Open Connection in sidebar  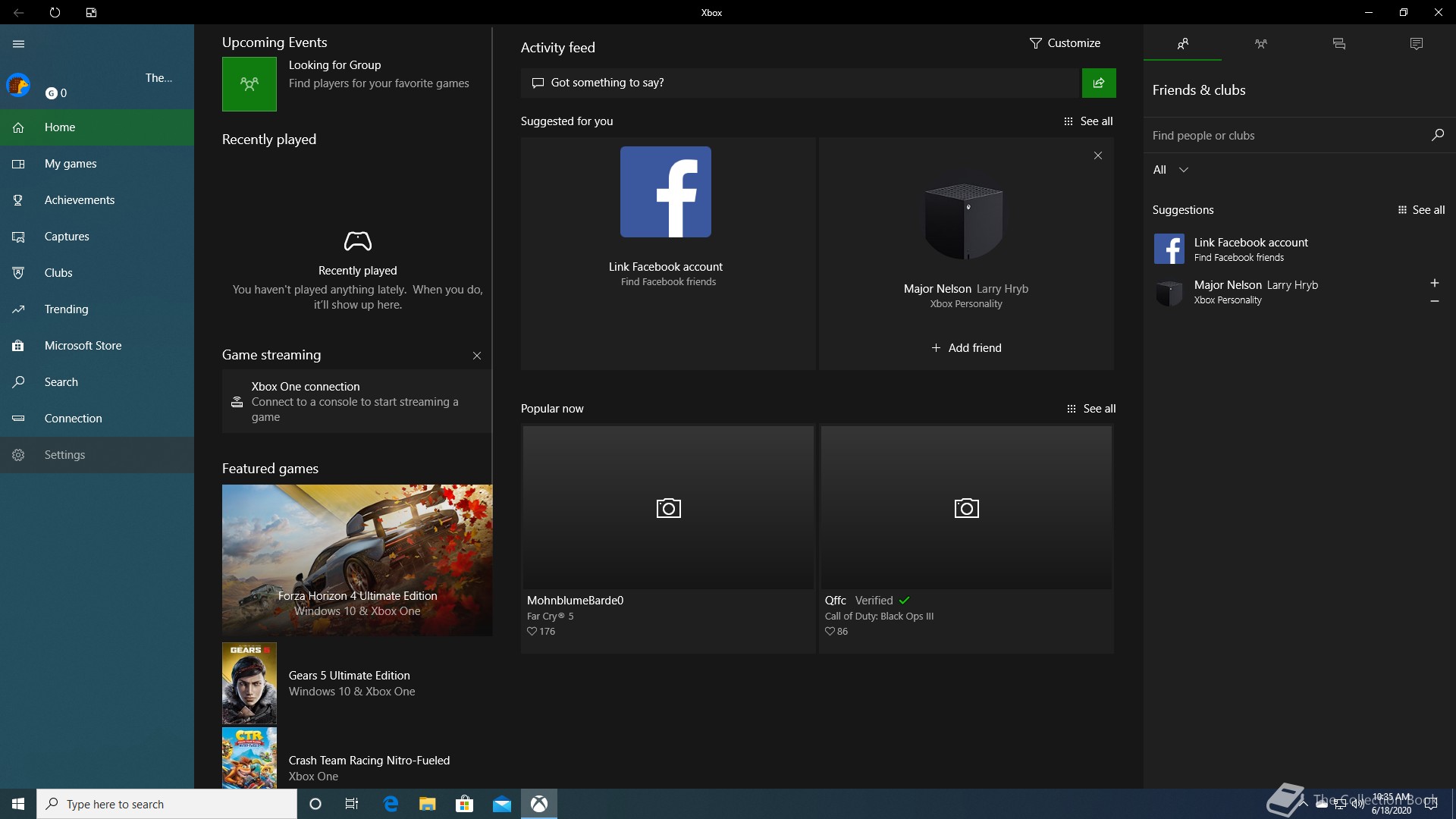pyautogui.click(x=97, y=419)
